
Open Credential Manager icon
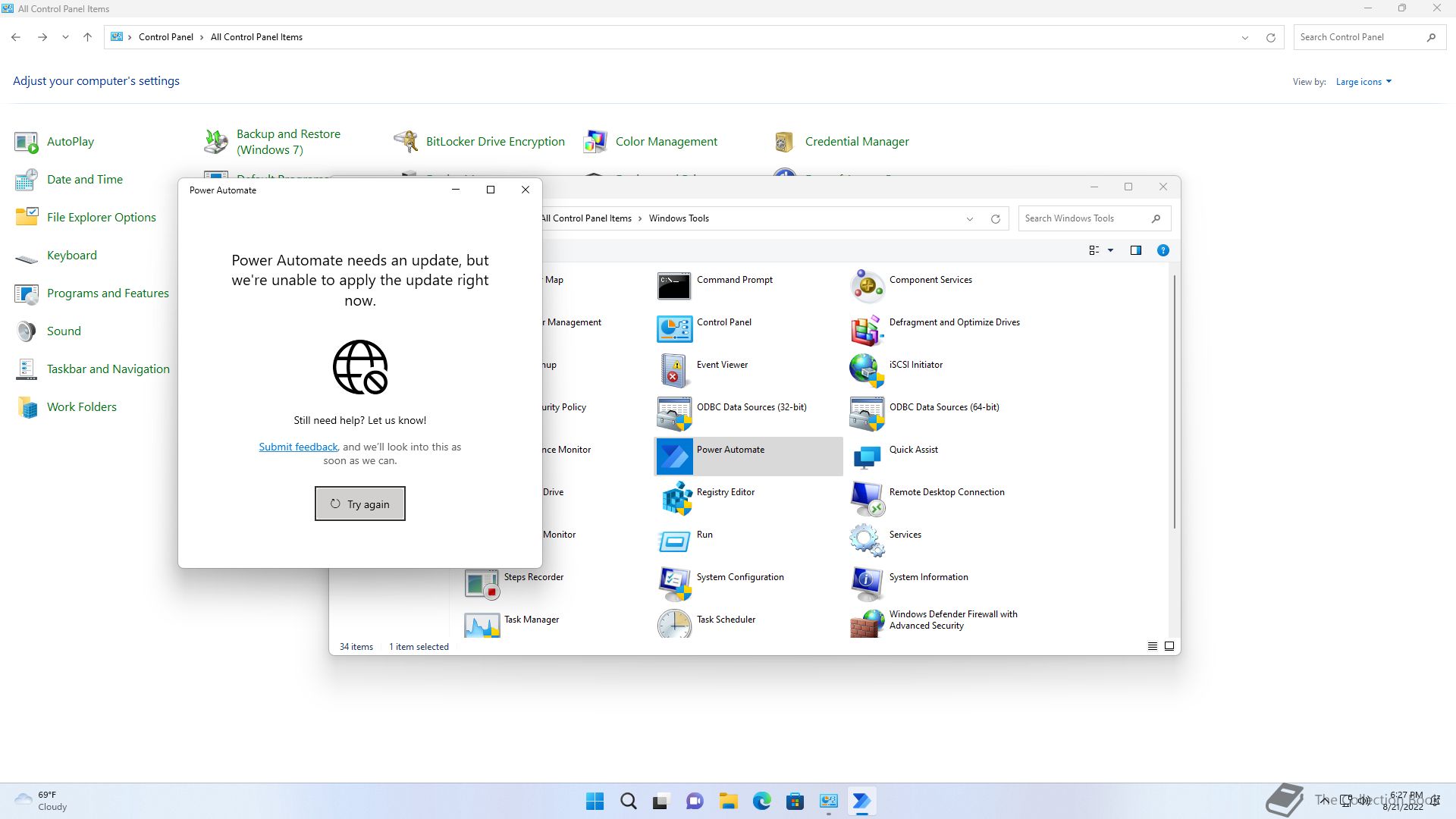pyautogui.click(x=785, y=142)
